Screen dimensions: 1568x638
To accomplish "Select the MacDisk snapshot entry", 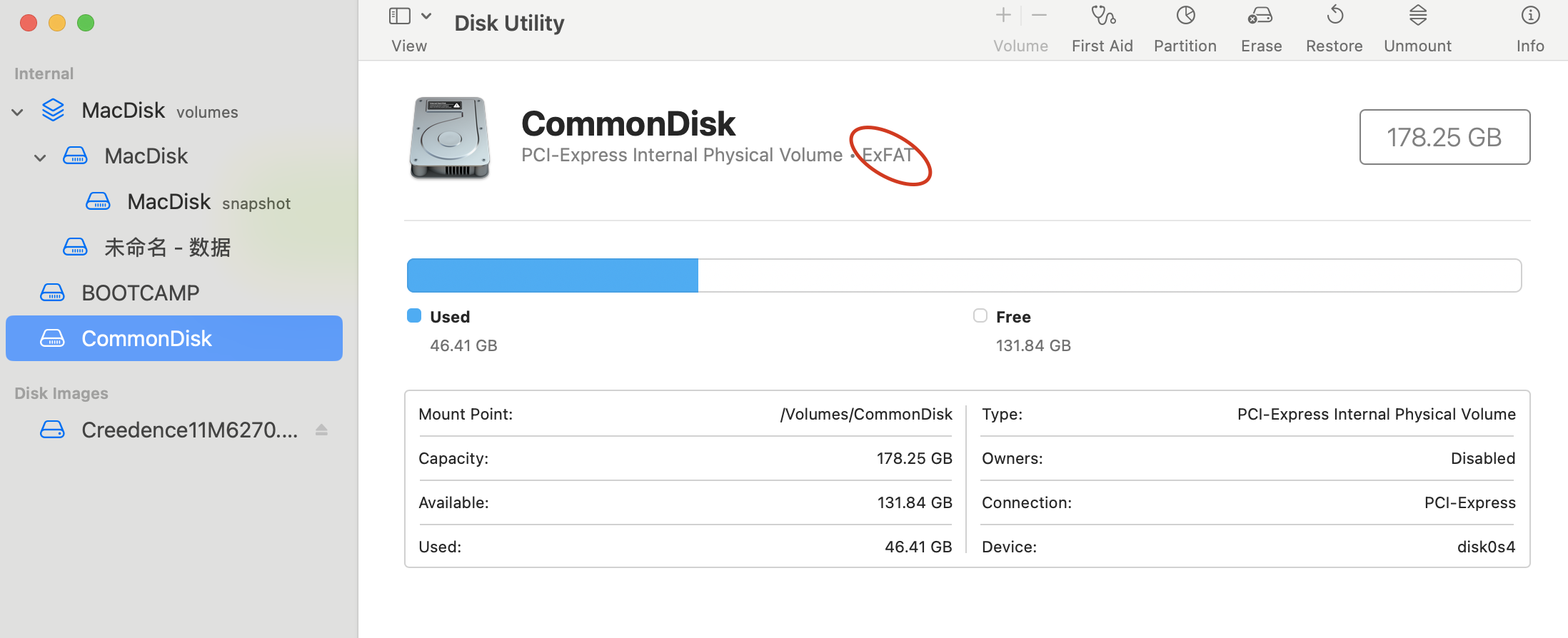I will (x=169, y=201).
